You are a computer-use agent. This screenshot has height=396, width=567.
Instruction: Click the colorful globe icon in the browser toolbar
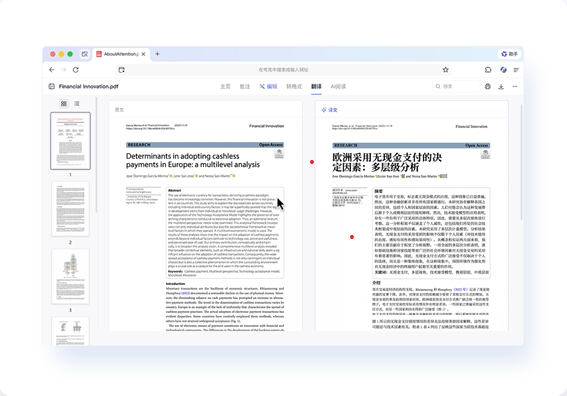(503, 70)
